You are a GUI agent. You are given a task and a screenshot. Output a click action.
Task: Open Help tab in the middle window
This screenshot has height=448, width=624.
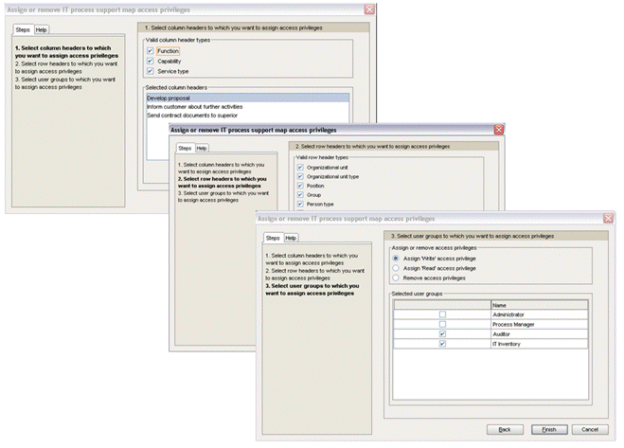coord(202,148)
